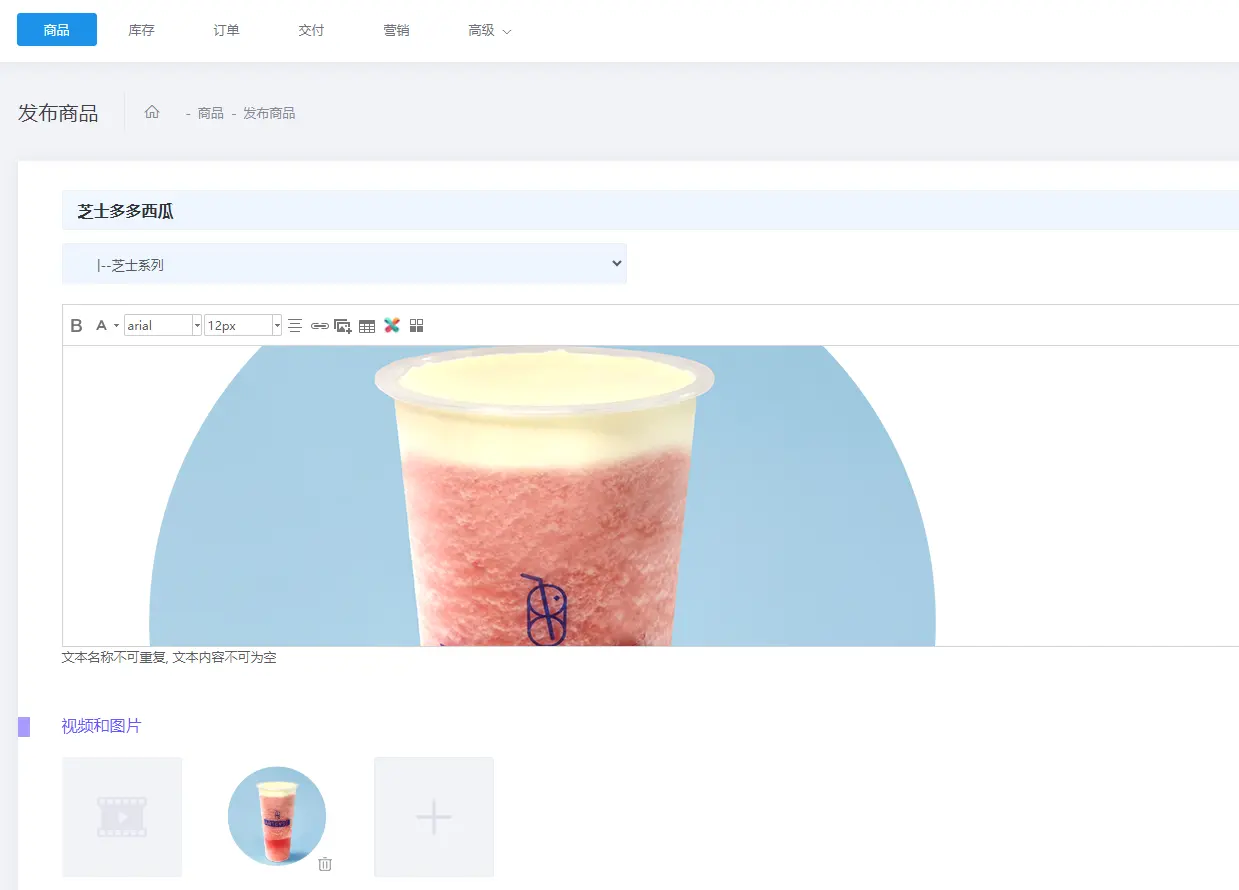Image resolution: width=1239 pixels, height=890 pixels.
Task: Click the text alignment icon
Action: [295, 326]
